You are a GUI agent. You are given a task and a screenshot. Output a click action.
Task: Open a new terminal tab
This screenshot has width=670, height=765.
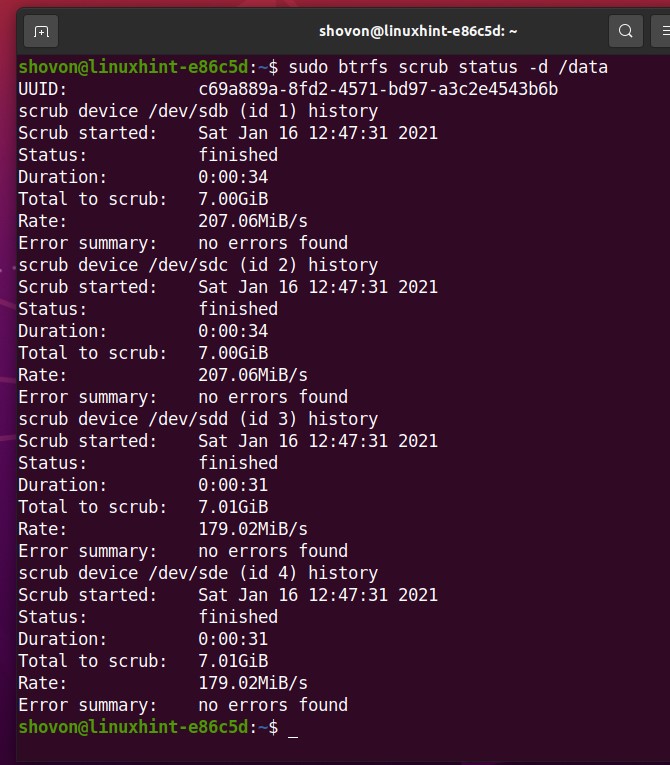point(41,31)
